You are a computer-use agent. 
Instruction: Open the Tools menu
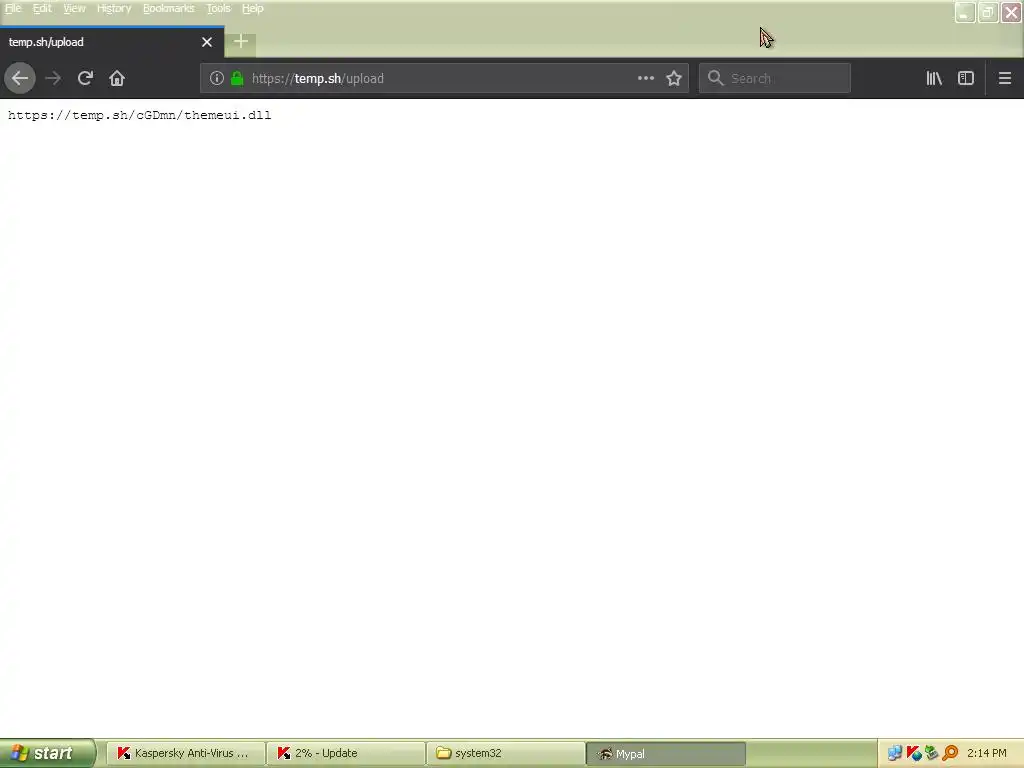[x=218, y=8]
